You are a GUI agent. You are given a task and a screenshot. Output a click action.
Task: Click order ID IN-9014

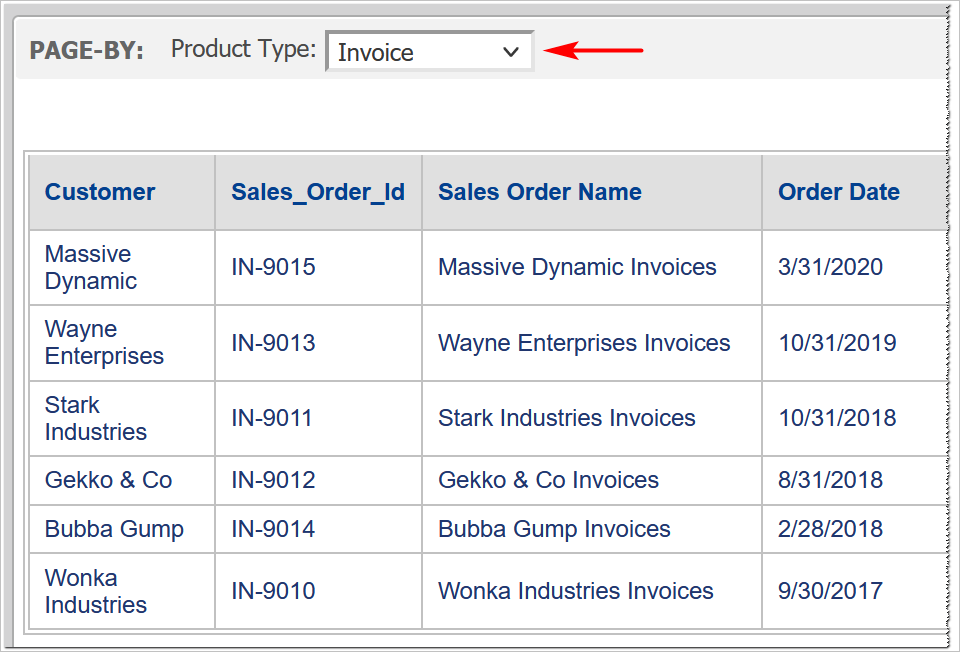pos(273,529)
